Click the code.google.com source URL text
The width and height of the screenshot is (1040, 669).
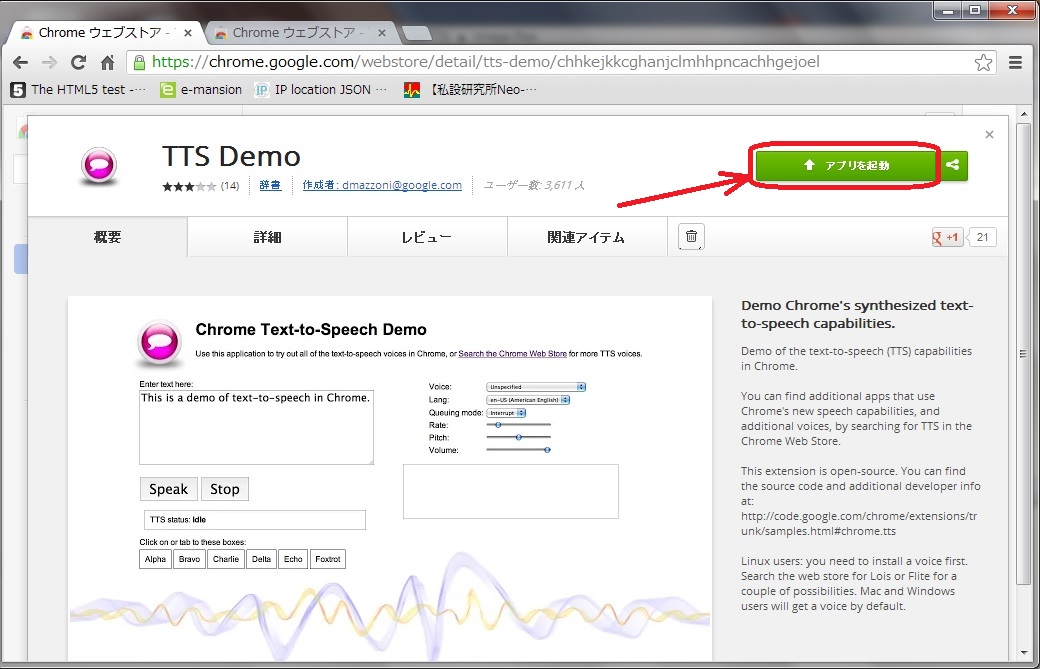[x=859, y=524]
